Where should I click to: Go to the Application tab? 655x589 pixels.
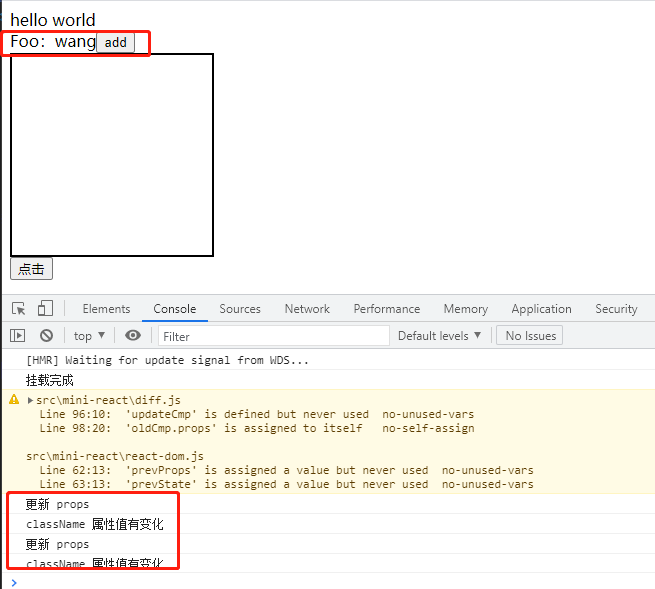541,309
